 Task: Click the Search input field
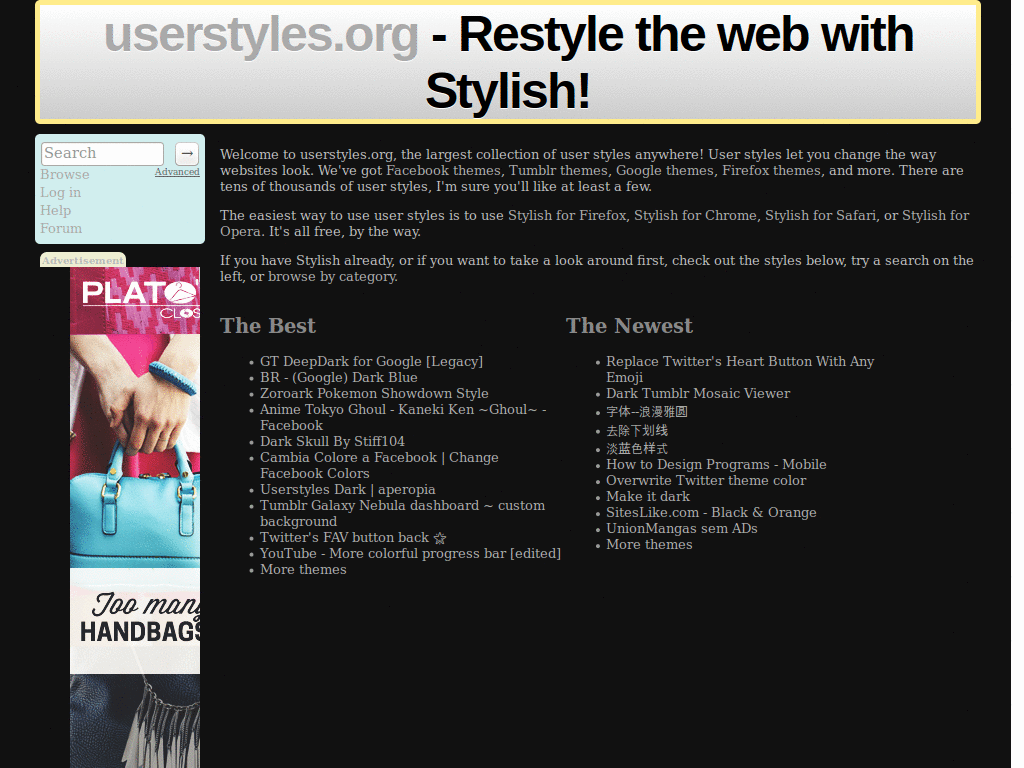click(103, 153)
